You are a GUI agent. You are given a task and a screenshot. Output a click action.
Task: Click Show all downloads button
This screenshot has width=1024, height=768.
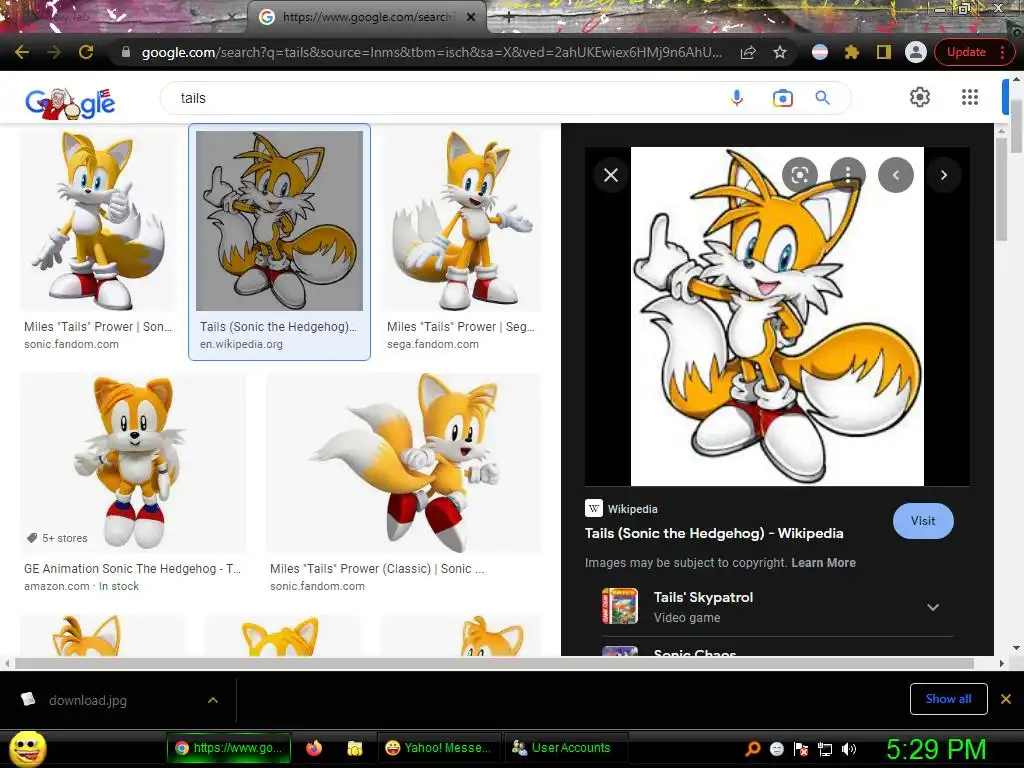[948, 699]
